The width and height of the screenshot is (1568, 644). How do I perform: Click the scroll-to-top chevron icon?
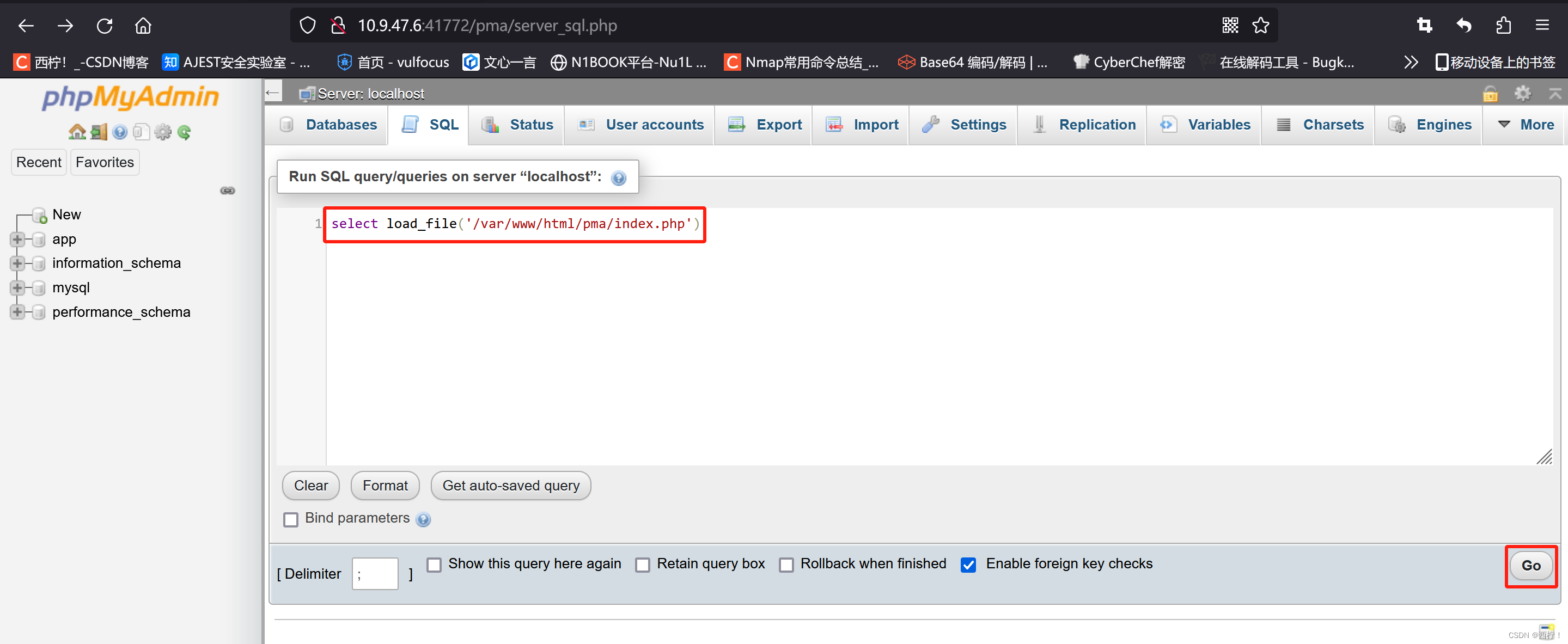click(1556, 93)
